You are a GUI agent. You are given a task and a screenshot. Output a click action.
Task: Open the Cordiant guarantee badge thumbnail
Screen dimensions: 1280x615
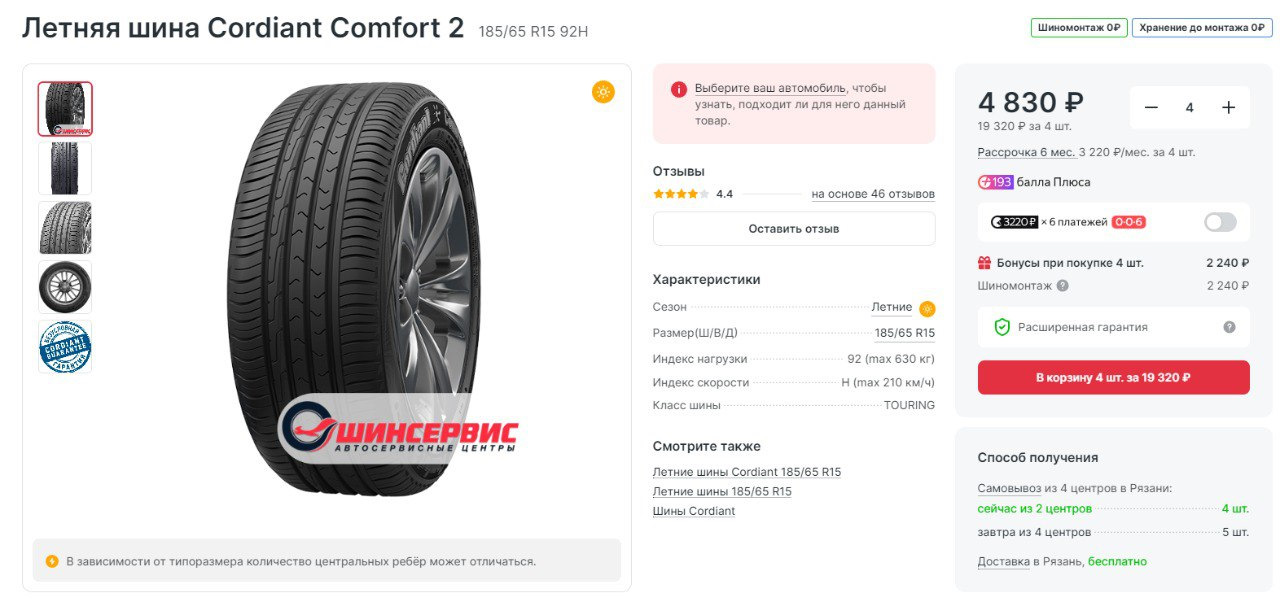[x=65, y=347]
